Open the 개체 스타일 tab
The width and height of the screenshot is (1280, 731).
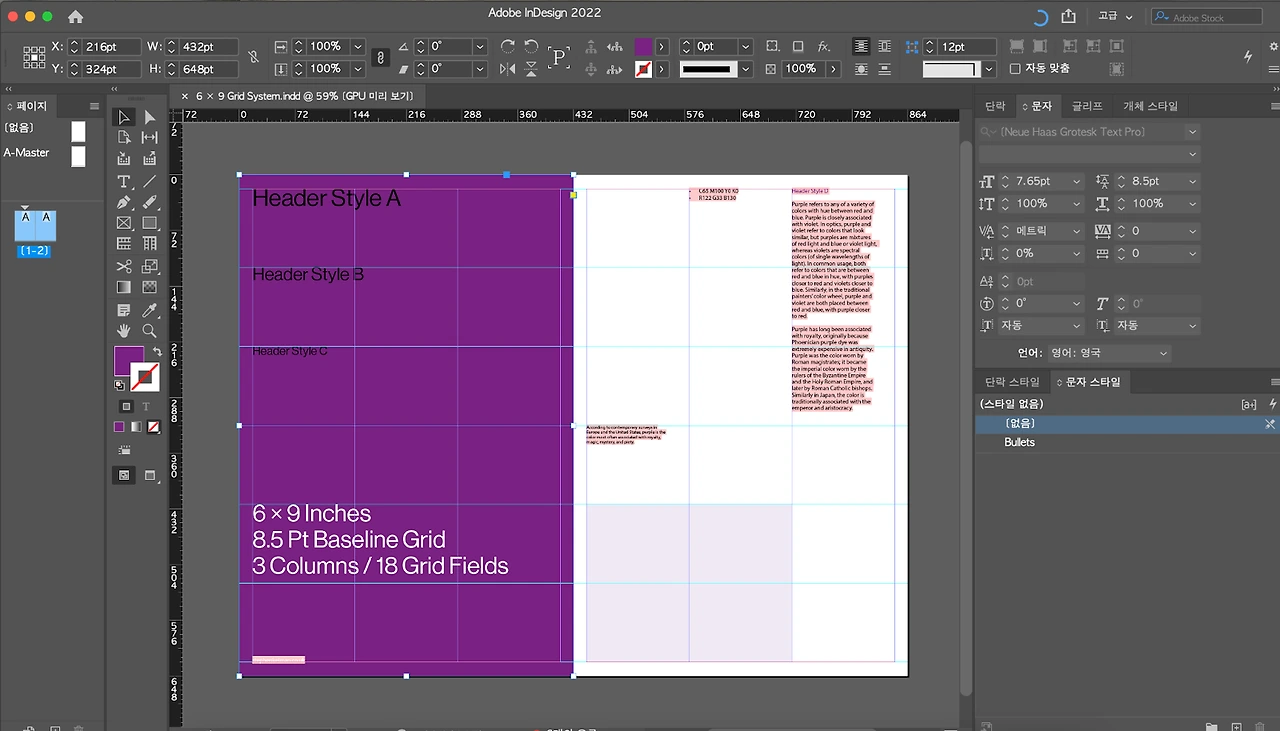[x=1150, y=106]
